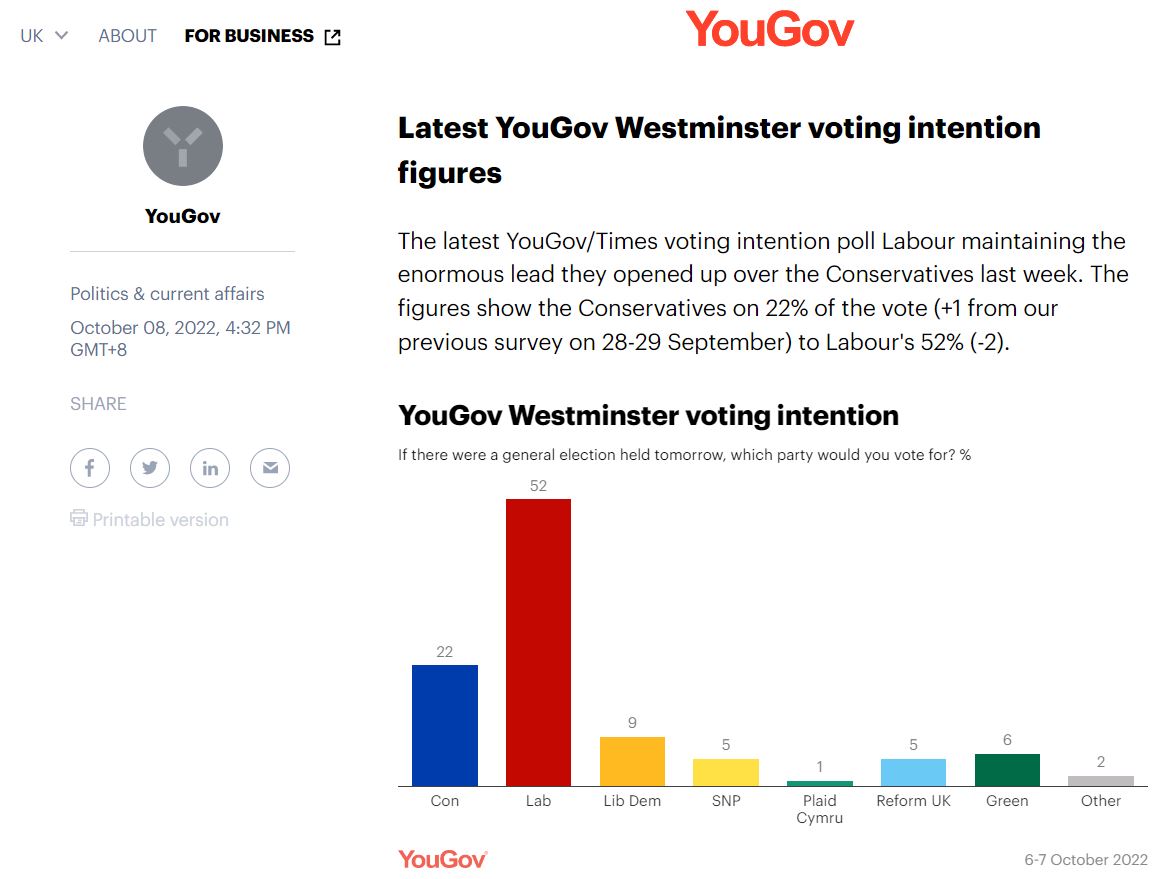The height and width of the screenshot is (879, 1159).
Task: Open the ABOUT menu item
Action: [x=127, y=36]
